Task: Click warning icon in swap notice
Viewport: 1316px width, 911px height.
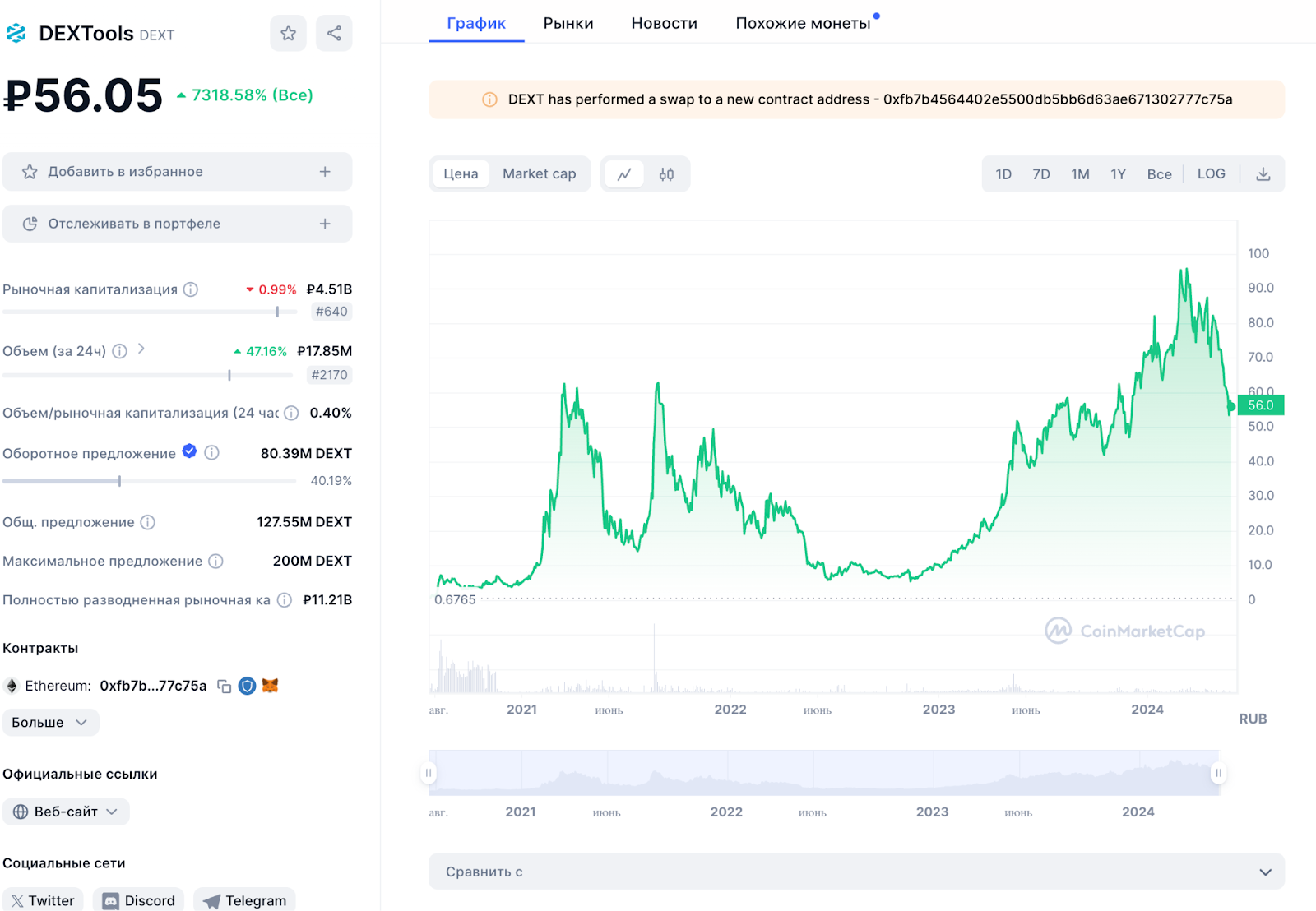Action: [489, 99]
